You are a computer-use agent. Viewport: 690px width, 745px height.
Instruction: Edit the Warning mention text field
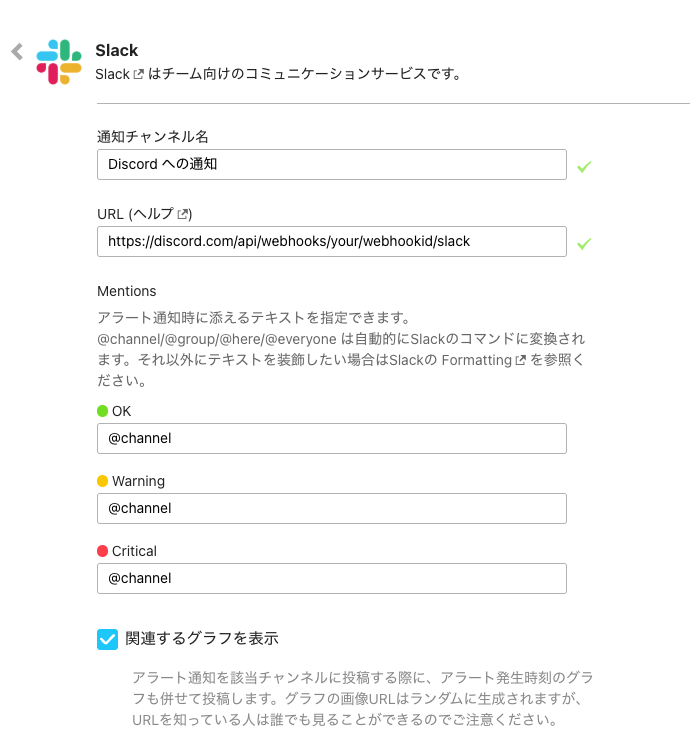[332, 509]
